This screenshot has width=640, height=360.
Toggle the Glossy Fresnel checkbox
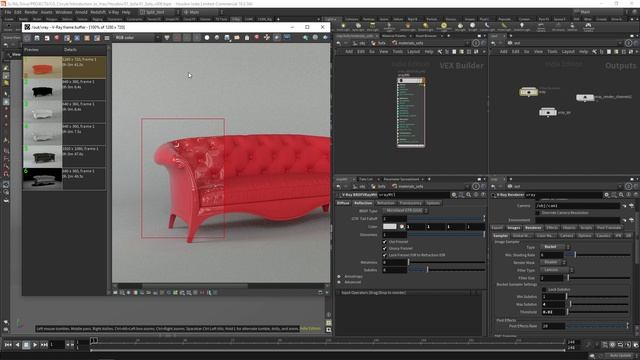tap(384, 248)
